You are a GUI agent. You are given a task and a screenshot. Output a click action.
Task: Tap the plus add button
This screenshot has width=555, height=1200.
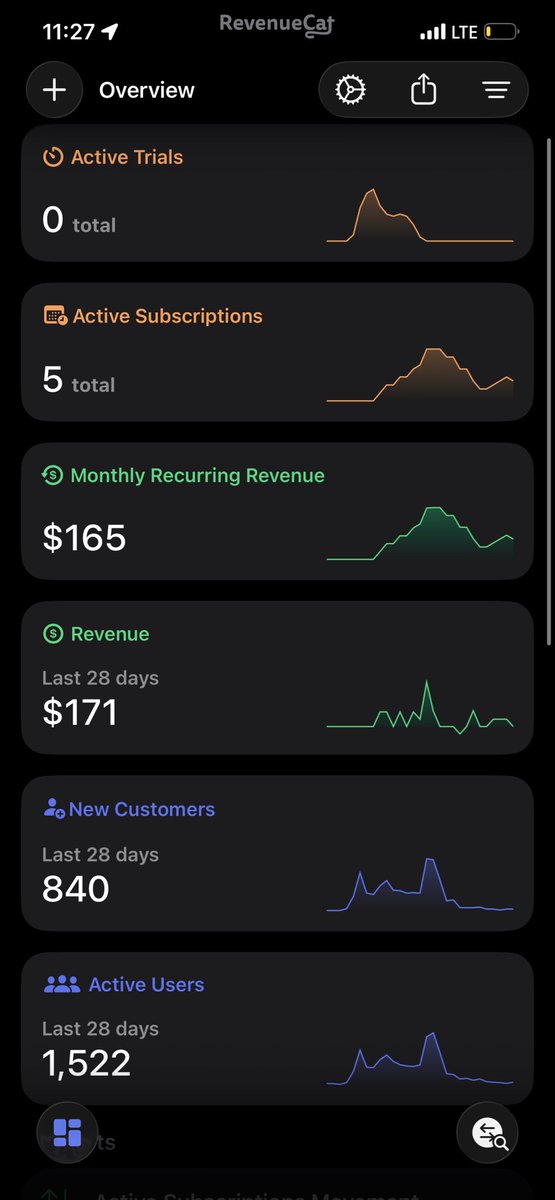(x=54, y=90)
